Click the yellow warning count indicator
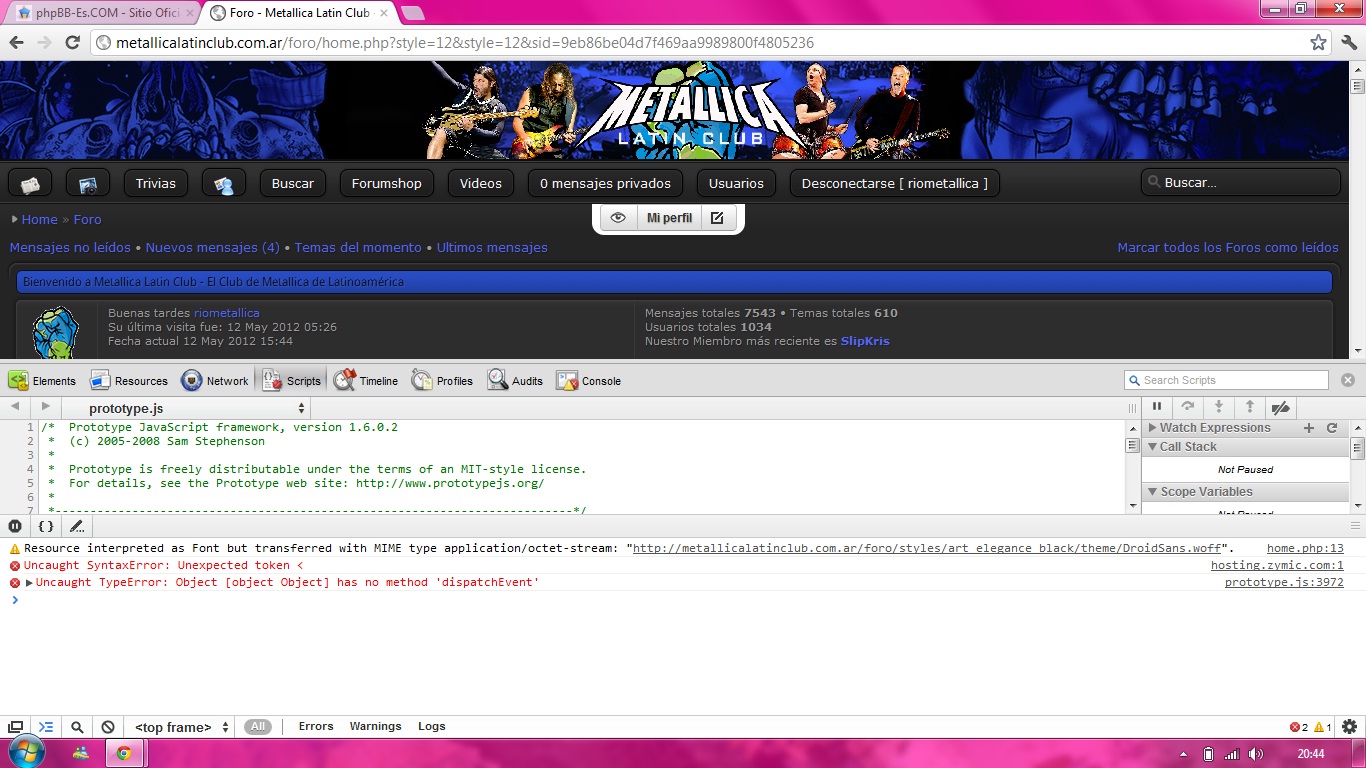The width and height of the screenshot is (1366, 768). (1322, 727)
